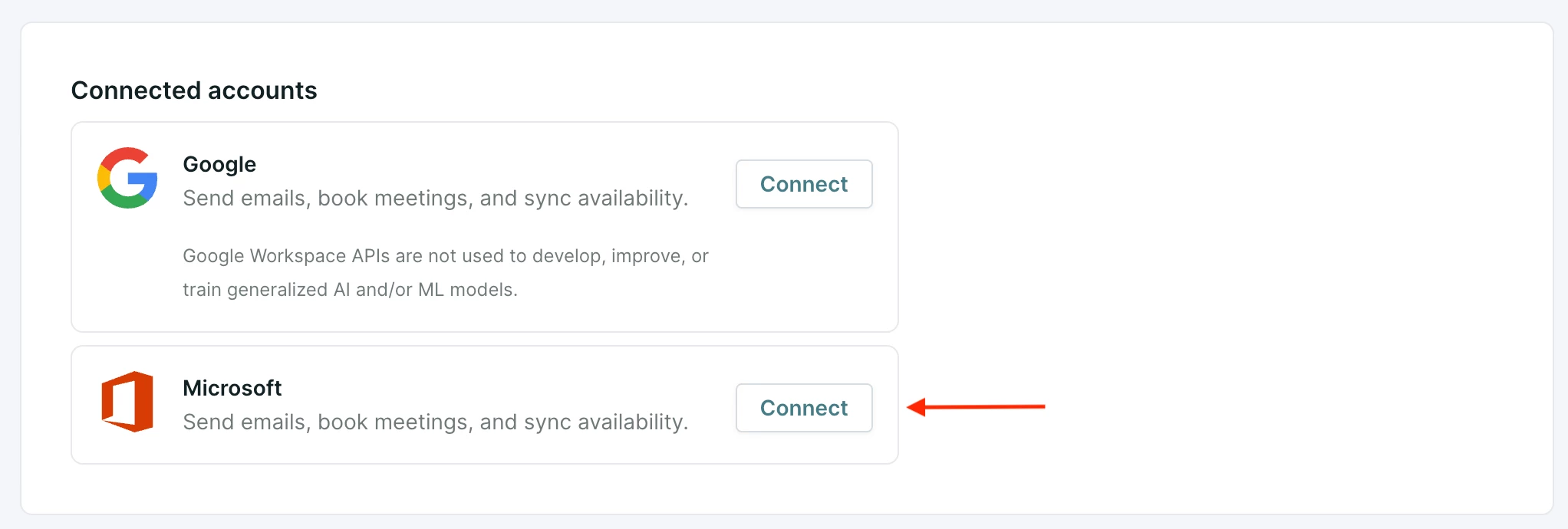
Task: Click the Google 'Send emails, book meetings' description
Action: tap(436, 198)
